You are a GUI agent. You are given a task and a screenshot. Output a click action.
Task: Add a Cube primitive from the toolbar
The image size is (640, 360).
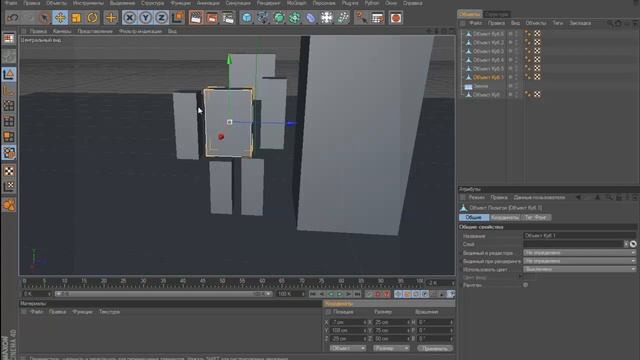pos(247,18)
